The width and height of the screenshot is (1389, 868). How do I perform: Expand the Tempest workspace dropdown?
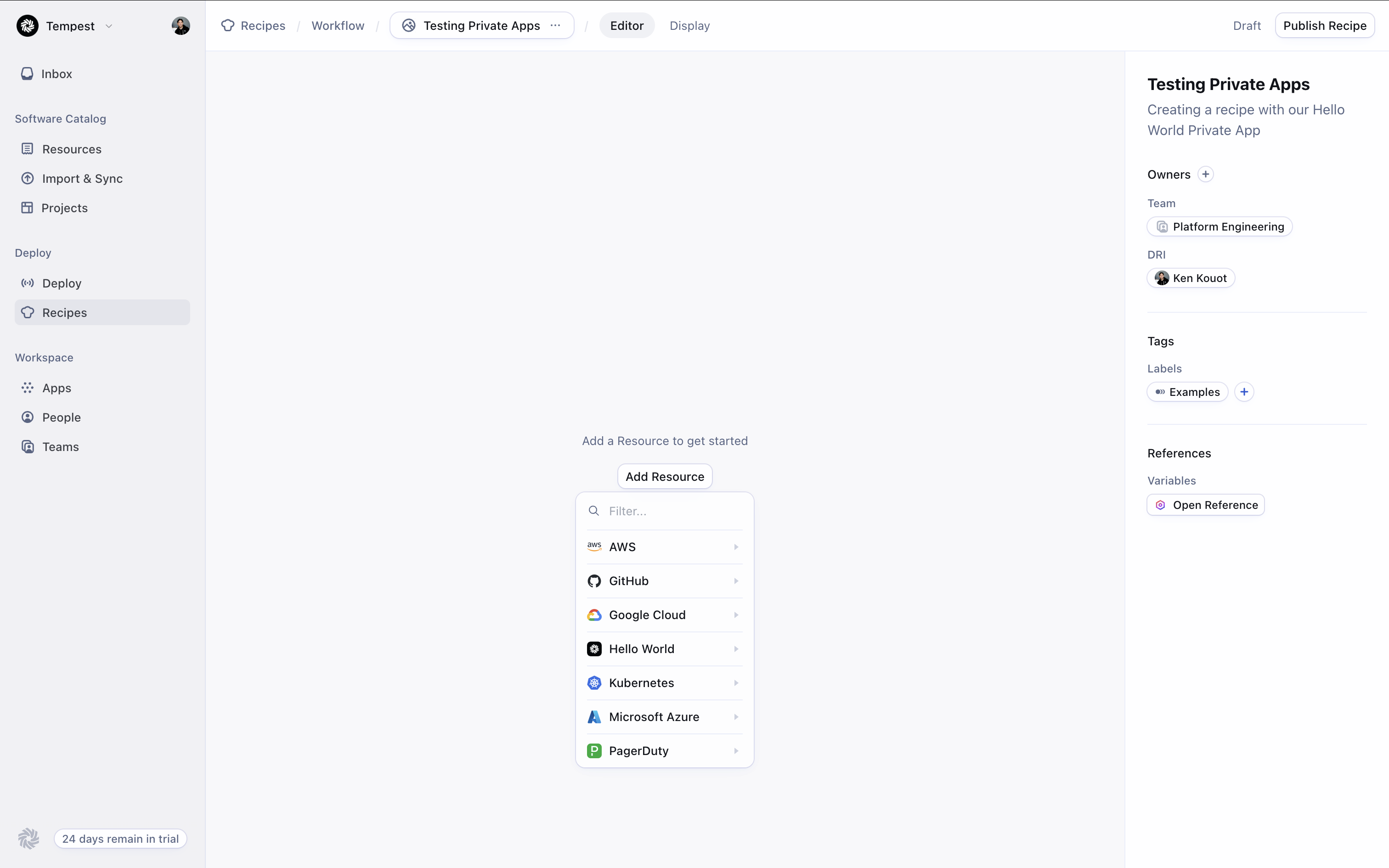(x=108, y=27)
